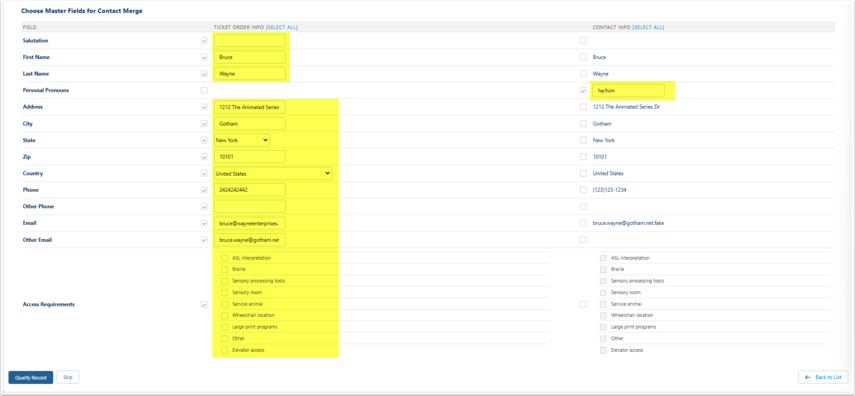The image size is (855, 396).
Task: Toggle ticket order Country checkbox
Action: (x=204, y=173)
